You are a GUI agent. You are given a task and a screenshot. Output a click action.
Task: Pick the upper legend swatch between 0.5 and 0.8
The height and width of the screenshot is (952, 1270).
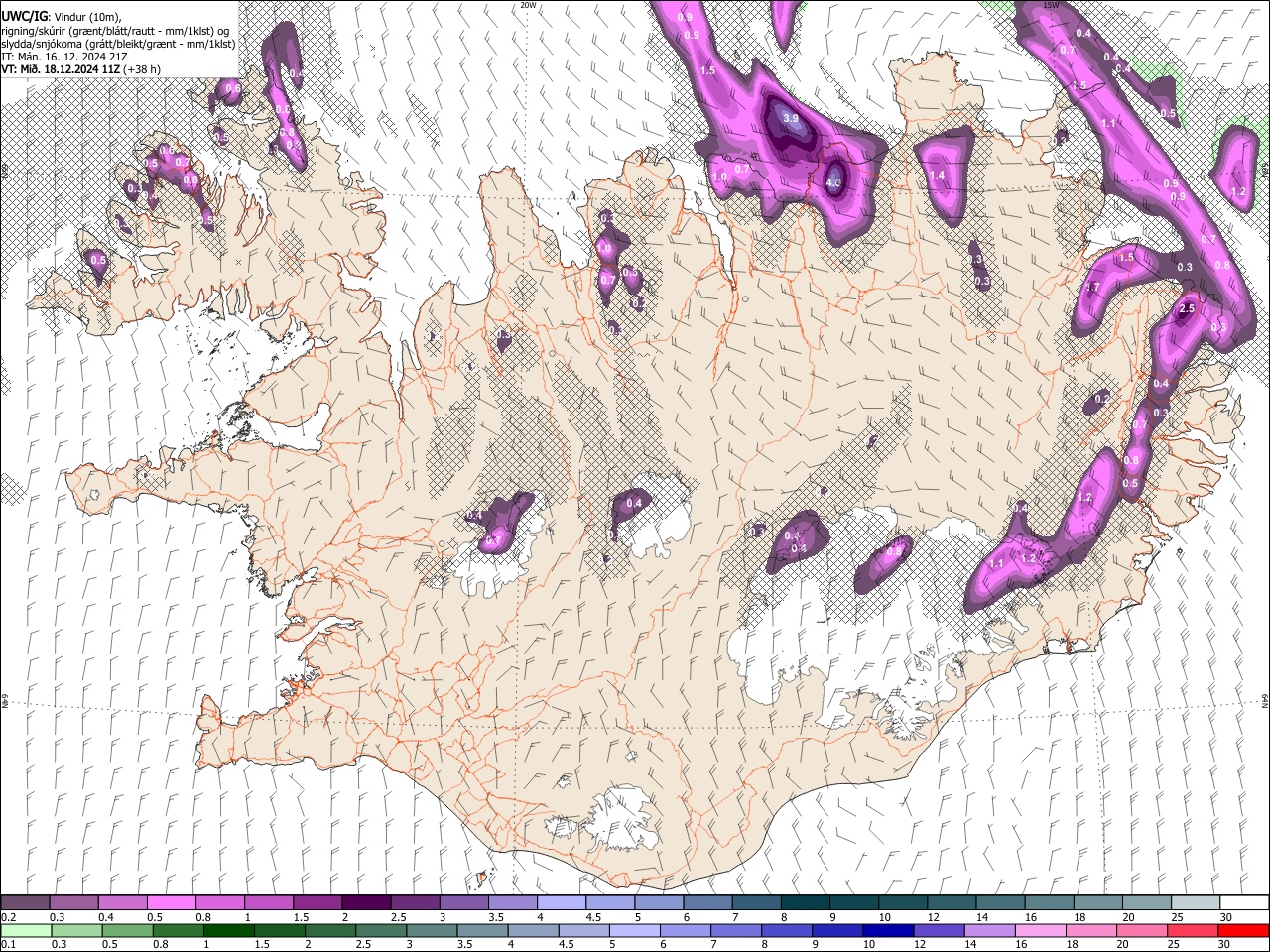pos(172,903)
